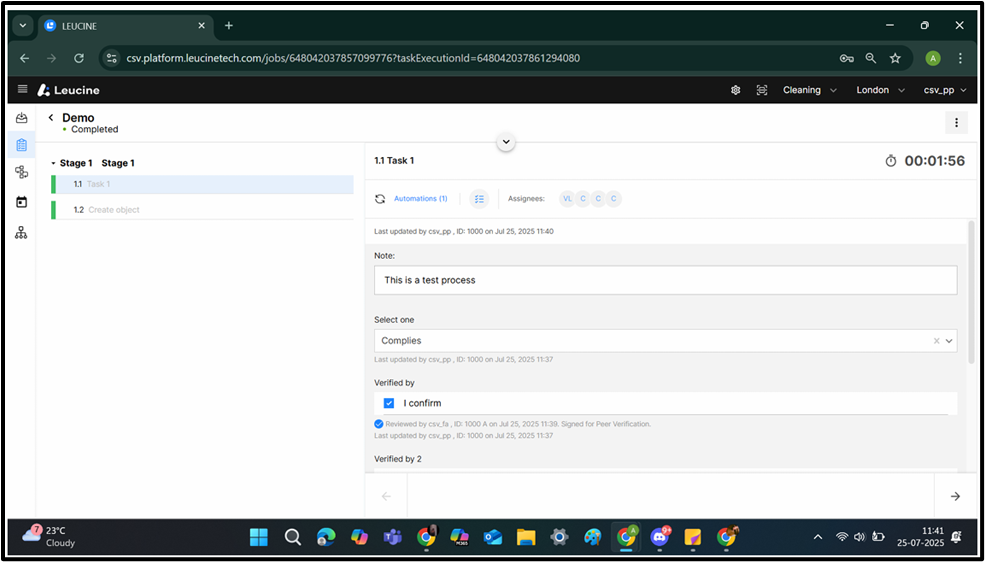Open the three-dot job options menu
Viewport: 985px width, 562px height.
tap(956, 122)
